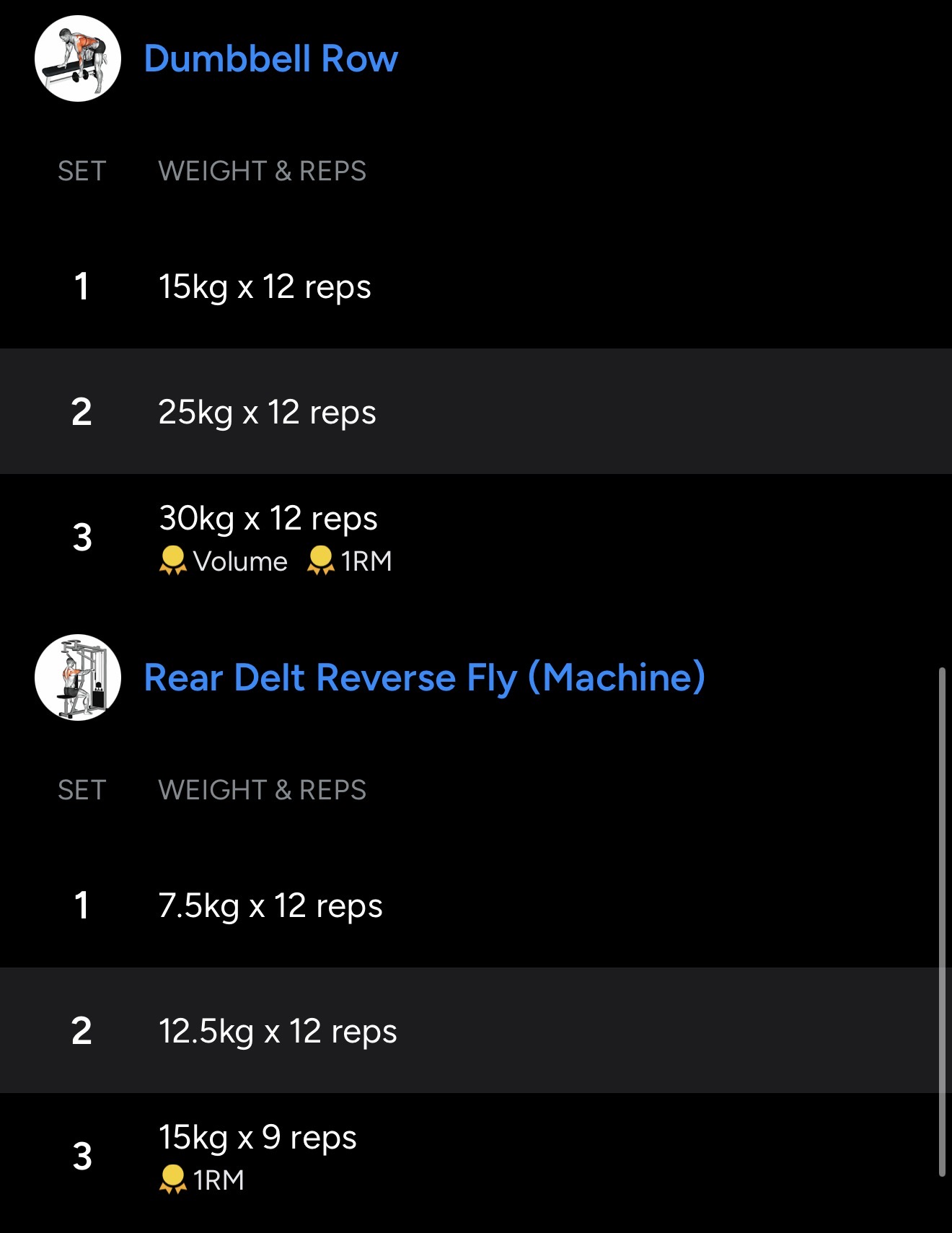Image resolution: width=952 pixels, height=1233 pixels.
Task: Tap set number 1 of Reverse Fly
Action: [82, 905]
